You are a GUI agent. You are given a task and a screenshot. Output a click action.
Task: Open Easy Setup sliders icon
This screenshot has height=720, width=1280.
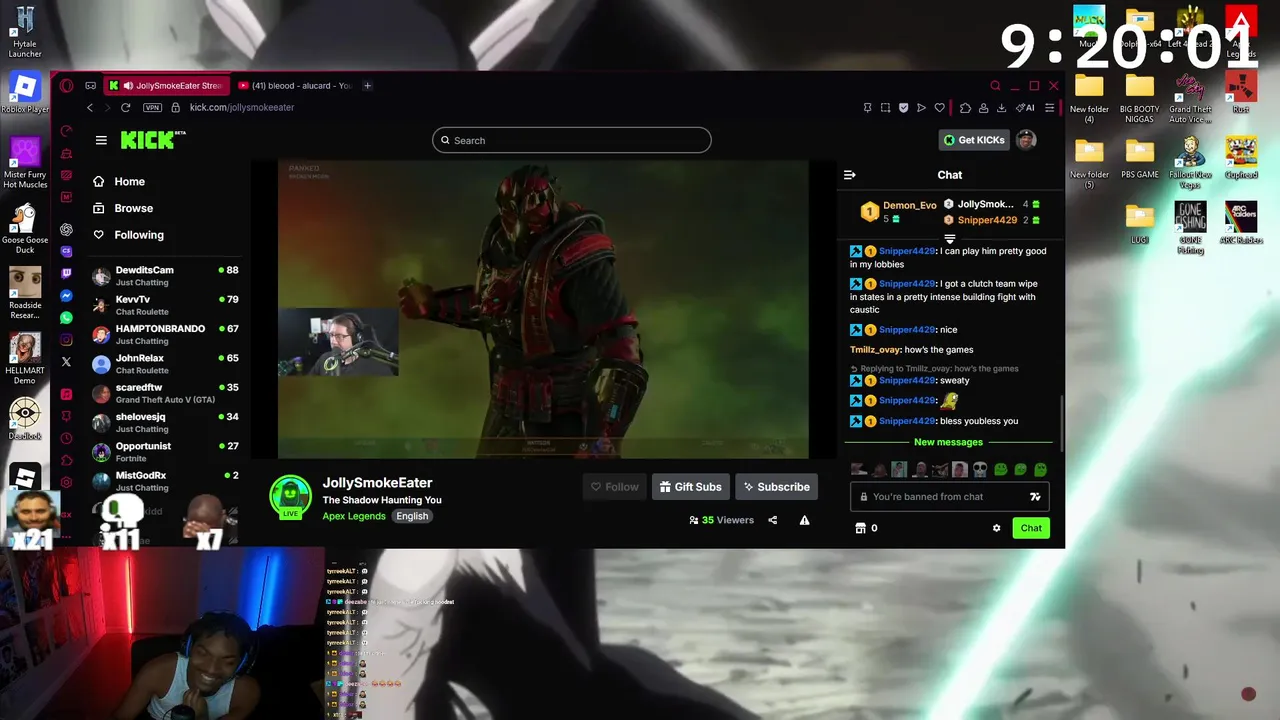click(x=1049, y=108)
